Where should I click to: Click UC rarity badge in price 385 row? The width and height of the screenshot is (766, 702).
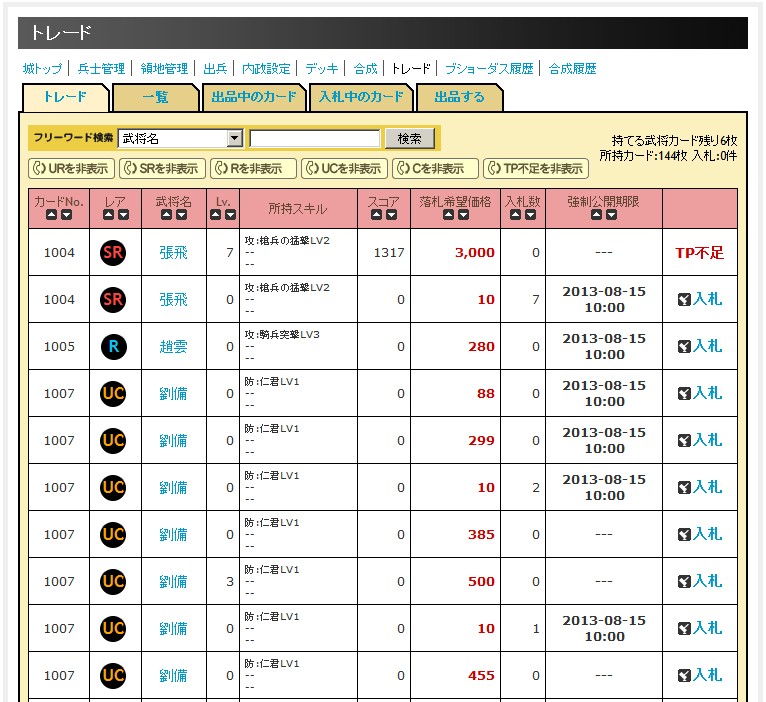click(113, 534)
